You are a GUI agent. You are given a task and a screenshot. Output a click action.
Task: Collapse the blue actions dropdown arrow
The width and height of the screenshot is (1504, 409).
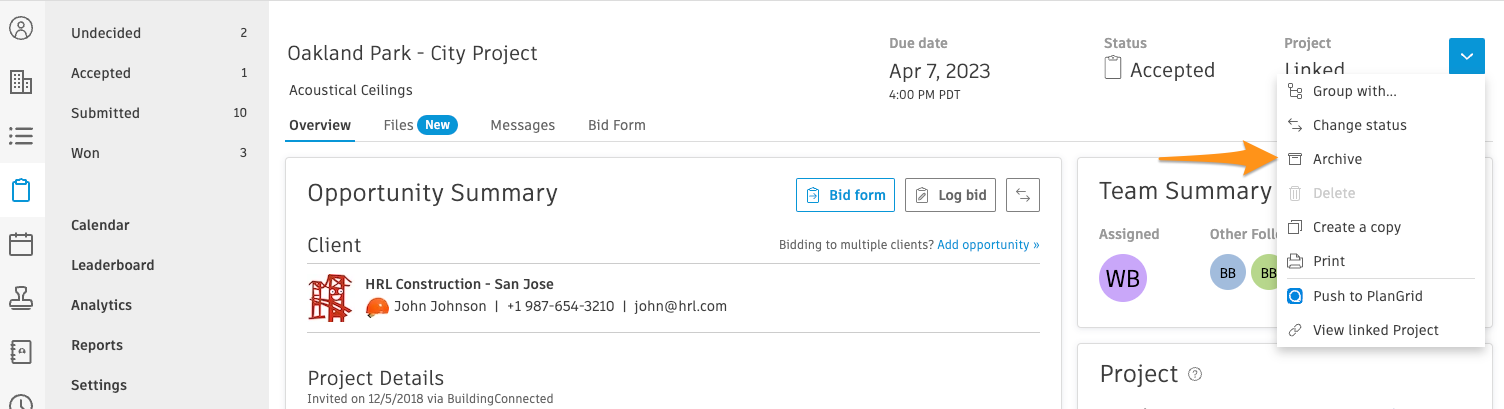[x=1466, y=56]
